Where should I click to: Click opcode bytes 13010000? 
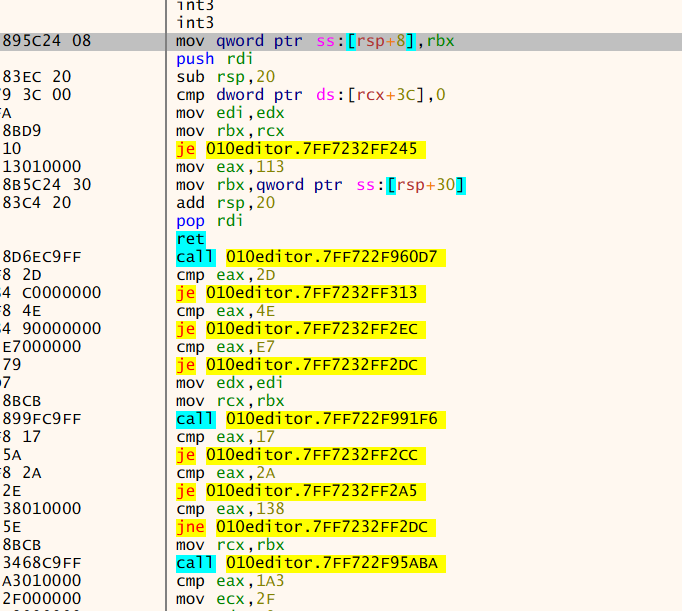pos(42,167)
